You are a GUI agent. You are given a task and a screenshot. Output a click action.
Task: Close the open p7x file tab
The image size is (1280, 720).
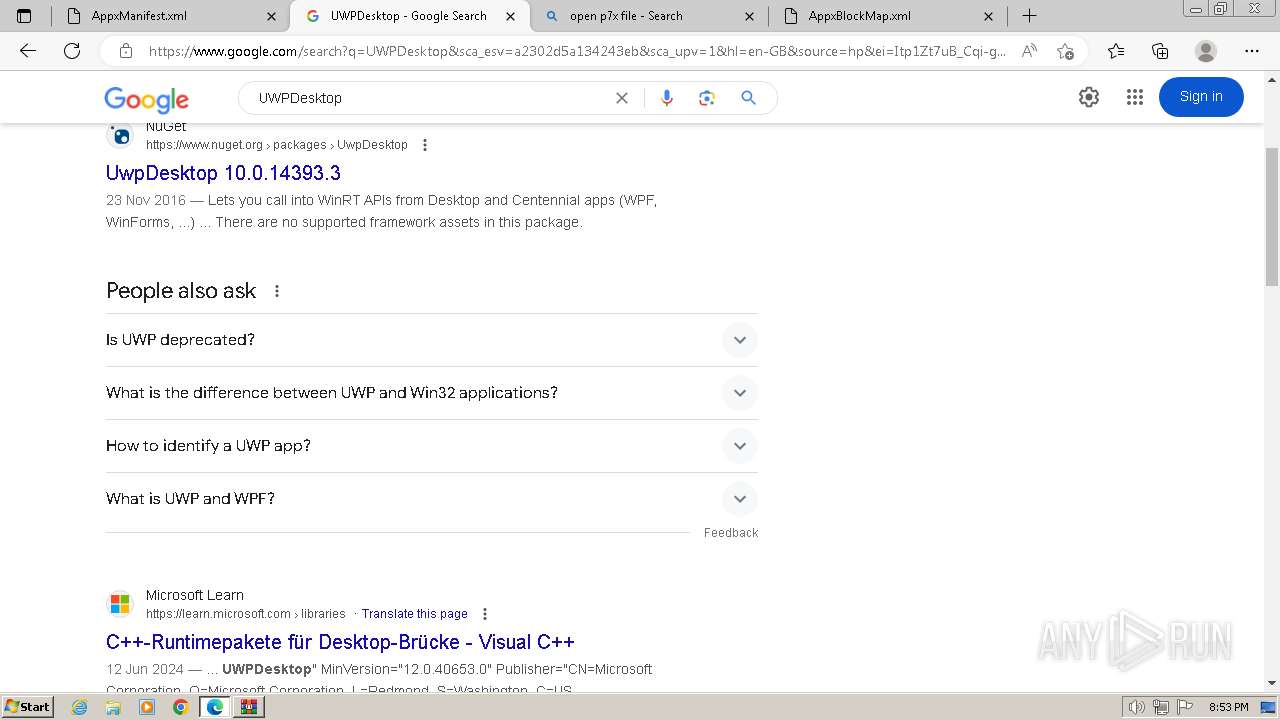point(750,16)
